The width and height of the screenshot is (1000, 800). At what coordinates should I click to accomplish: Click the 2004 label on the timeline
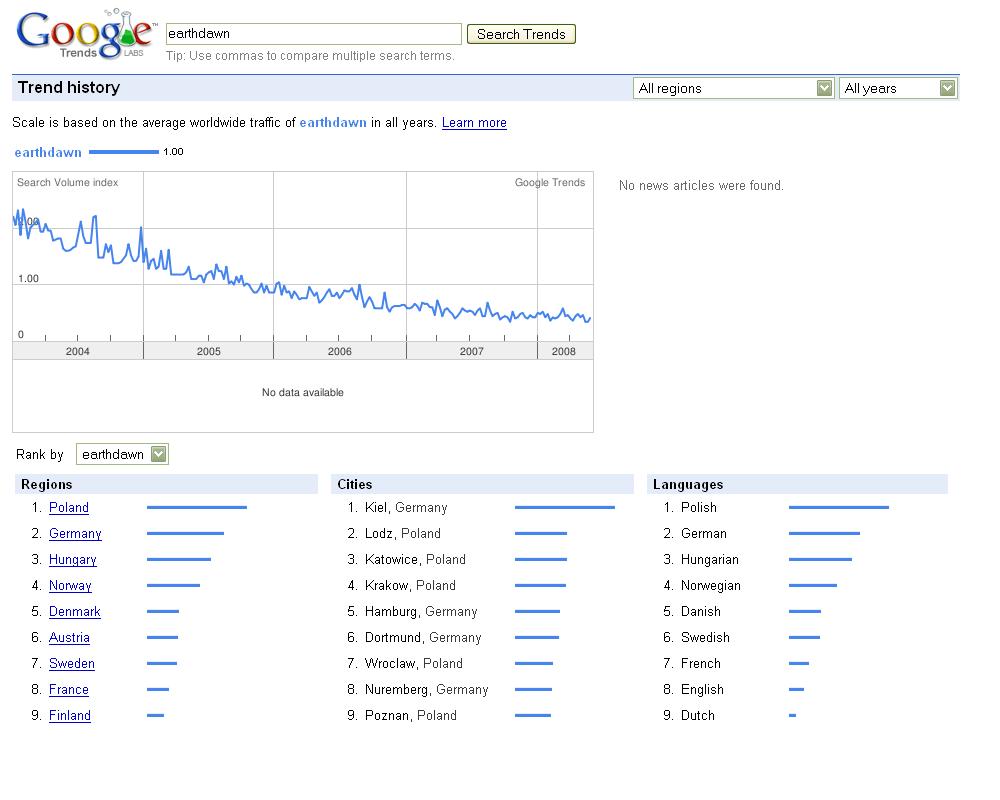77,351
